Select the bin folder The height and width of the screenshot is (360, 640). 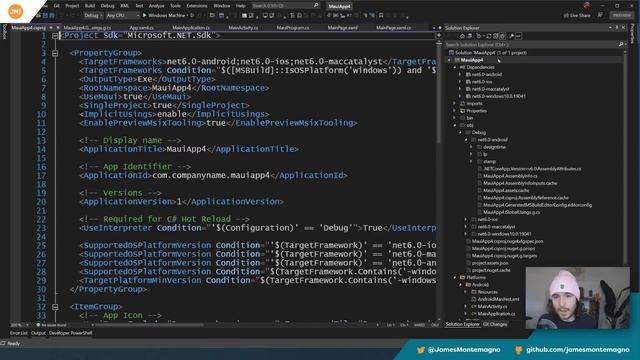(469, 118)
